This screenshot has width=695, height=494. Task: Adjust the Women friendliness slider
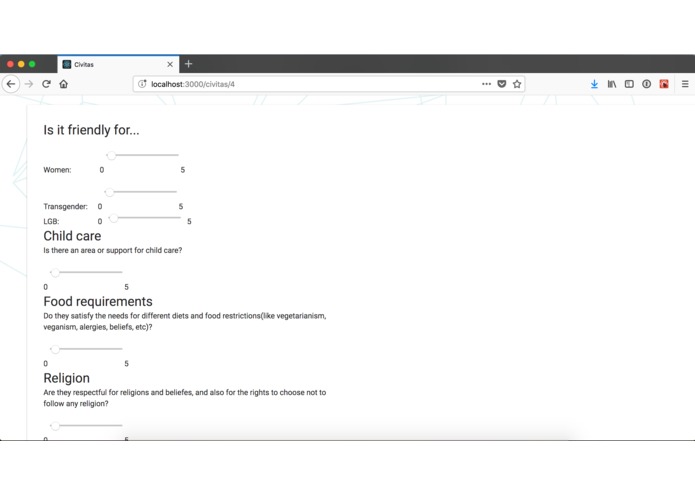coord(143,155)
